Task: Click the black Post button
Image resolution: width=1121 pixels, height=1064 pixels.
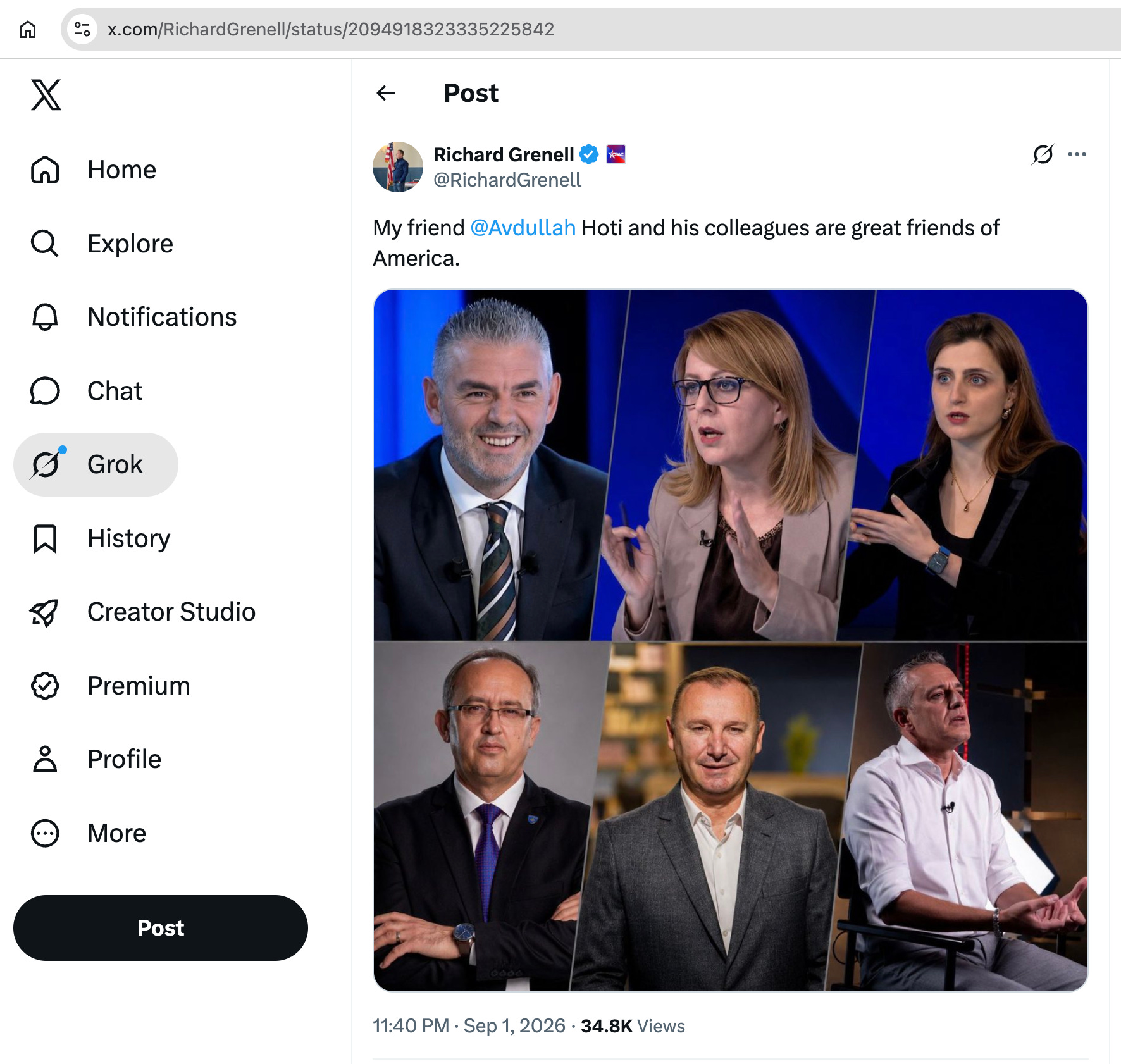Action: [161, 928]
